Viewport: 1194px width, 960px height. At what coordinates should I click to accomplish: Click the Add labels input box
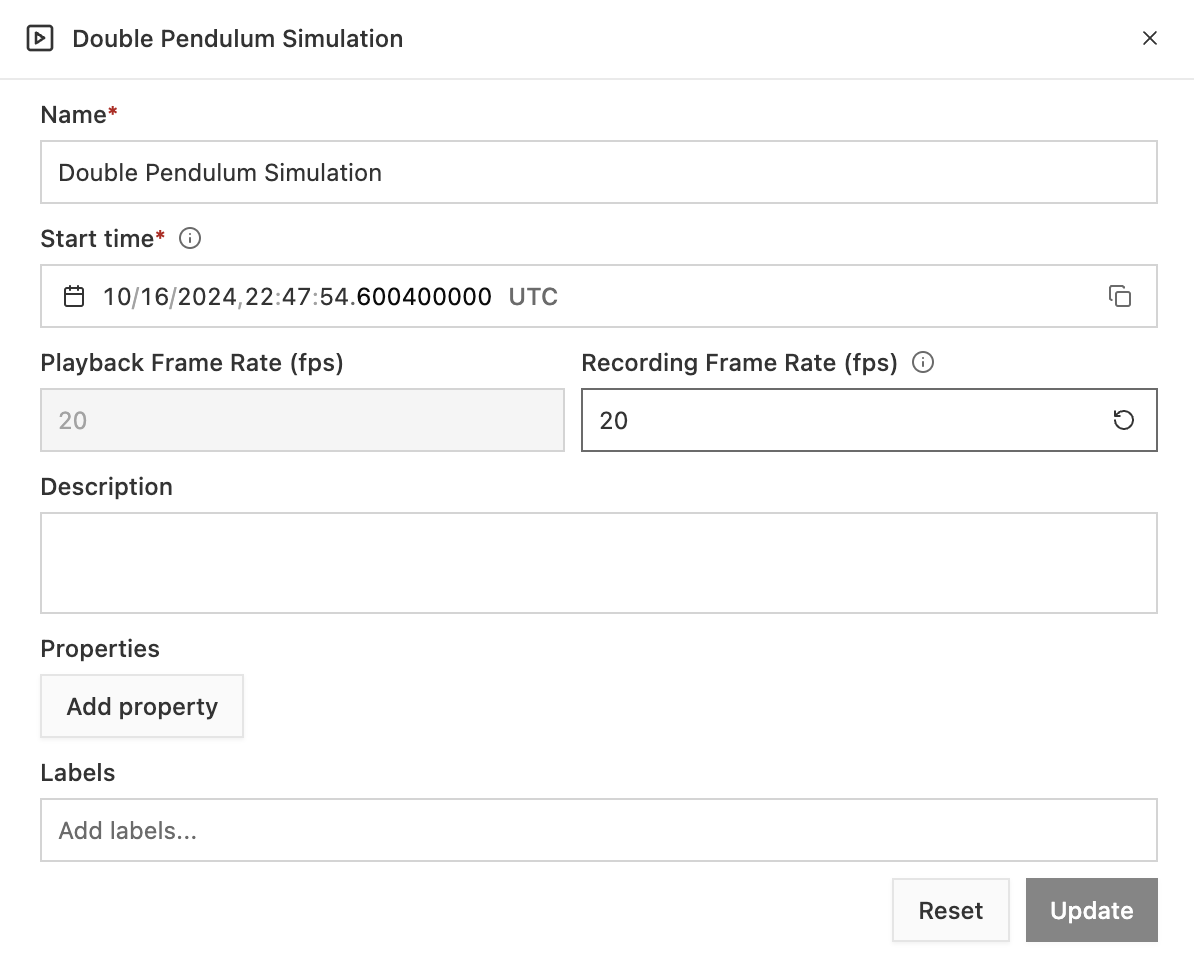(598, 830)
